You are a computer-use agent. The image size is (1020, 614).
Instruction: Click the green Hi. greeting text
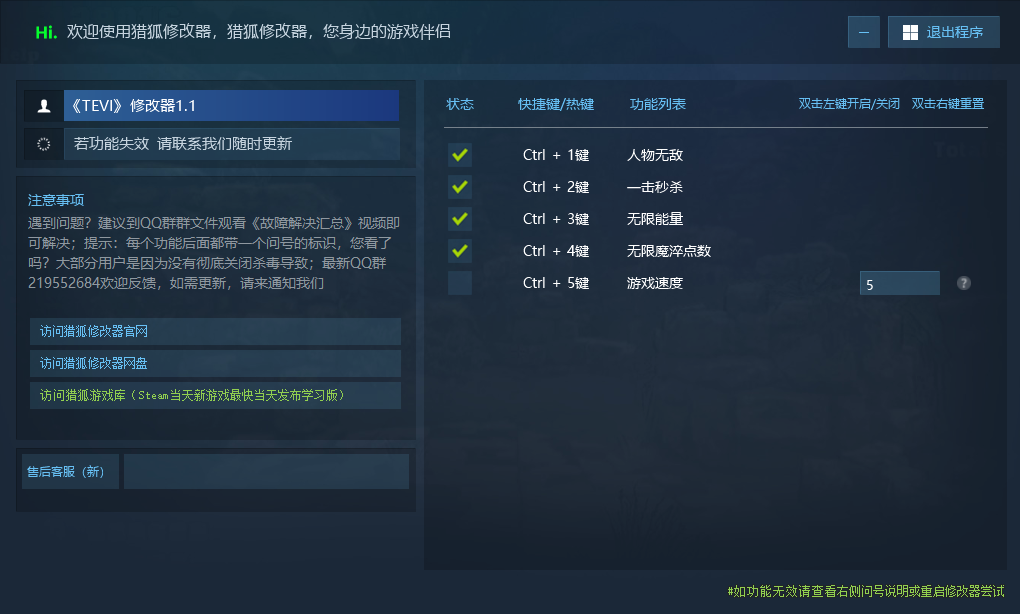pos(46,32)
